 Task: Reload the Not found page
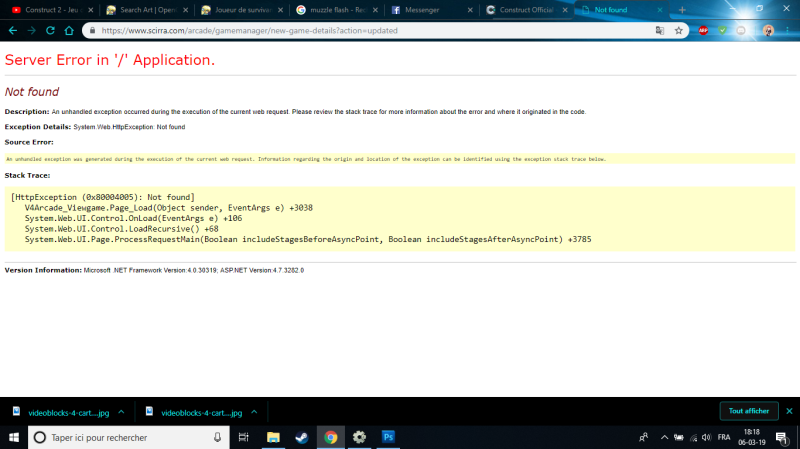point(50,31)
